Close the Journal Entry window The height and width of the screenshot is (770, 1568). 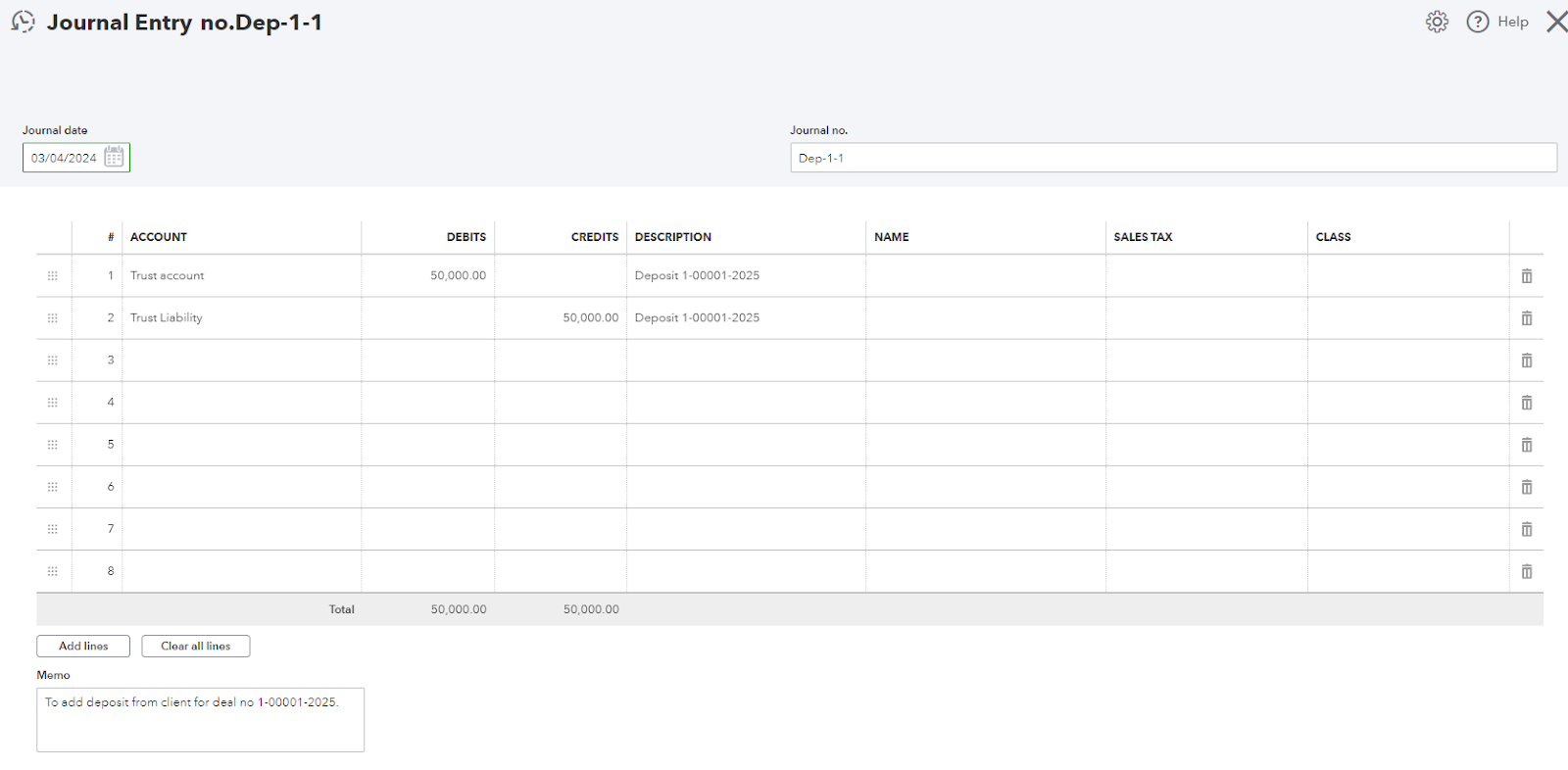point(1556,22)
